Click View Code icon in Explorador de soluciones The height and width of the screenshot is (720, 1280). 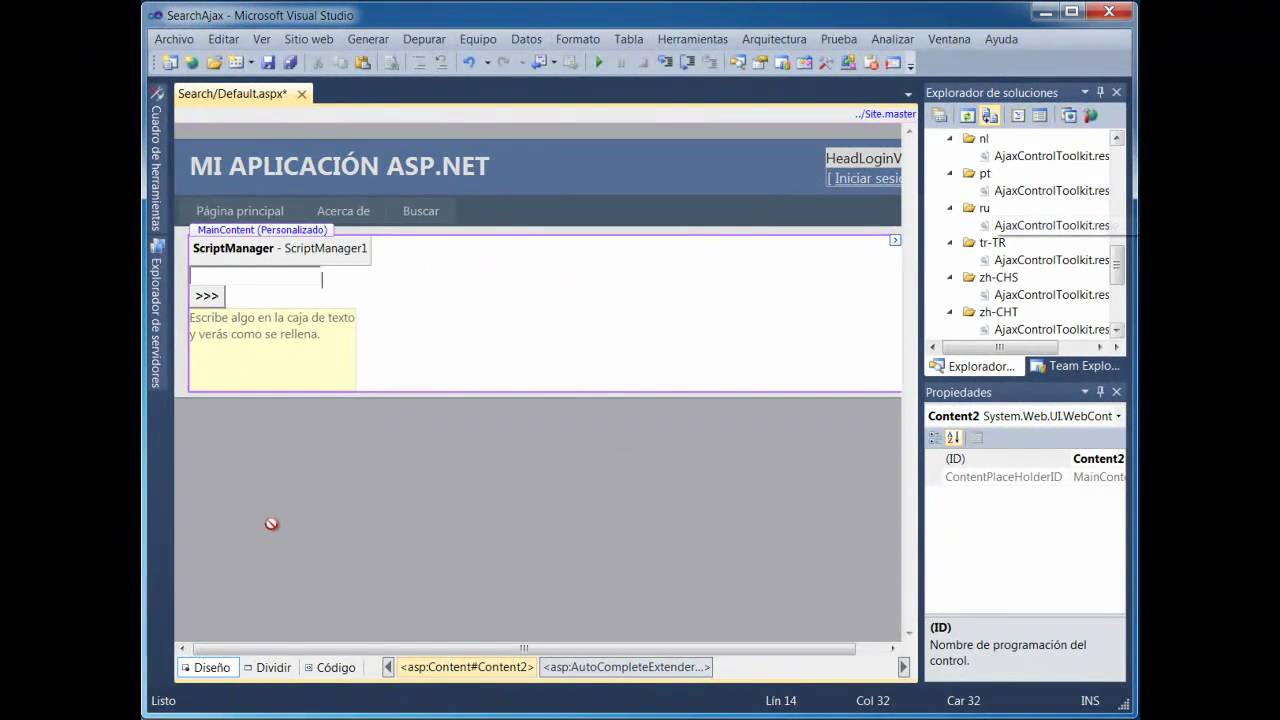1018,115
